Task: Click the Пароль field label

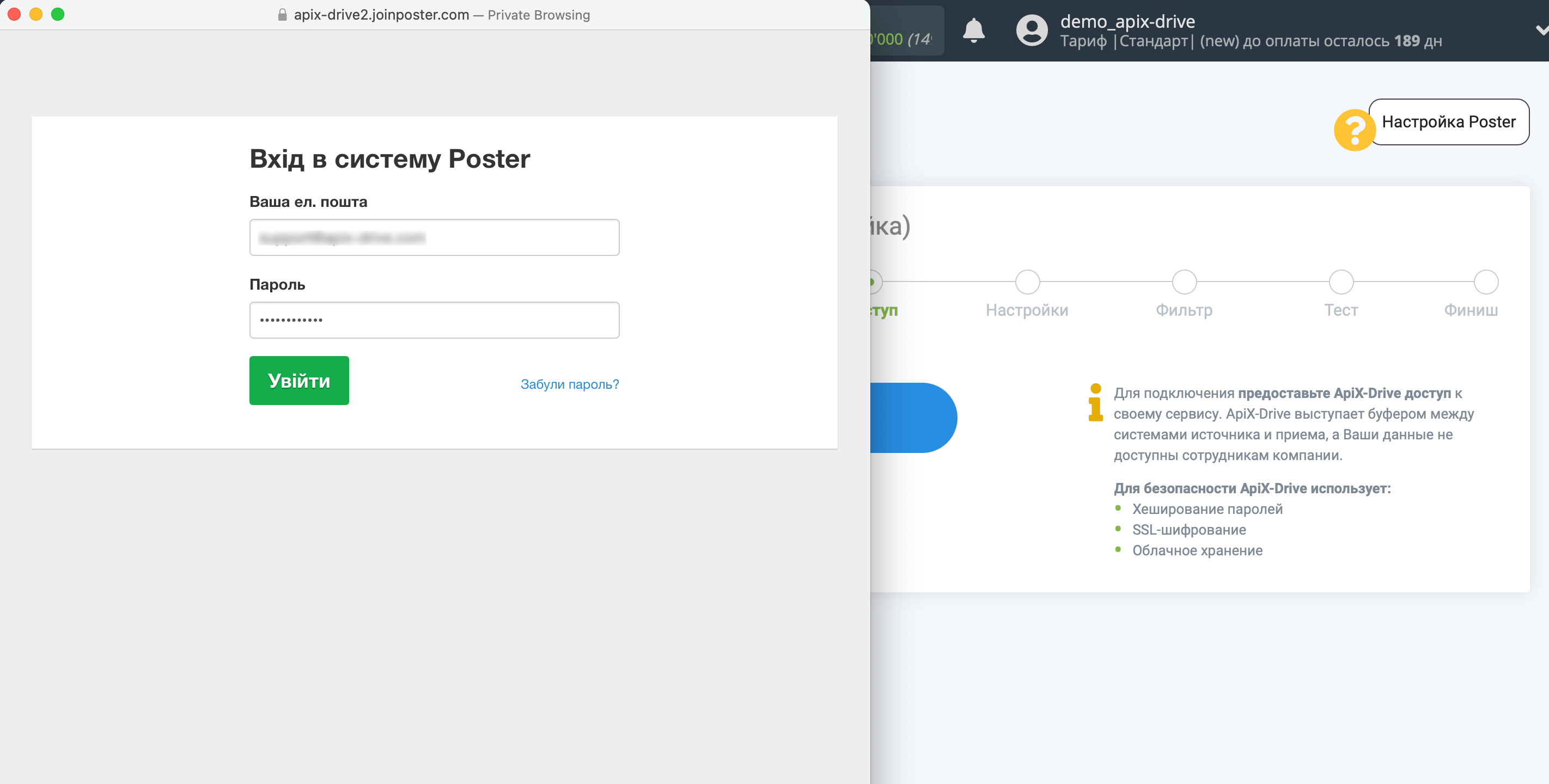Action: pos(277,284)
